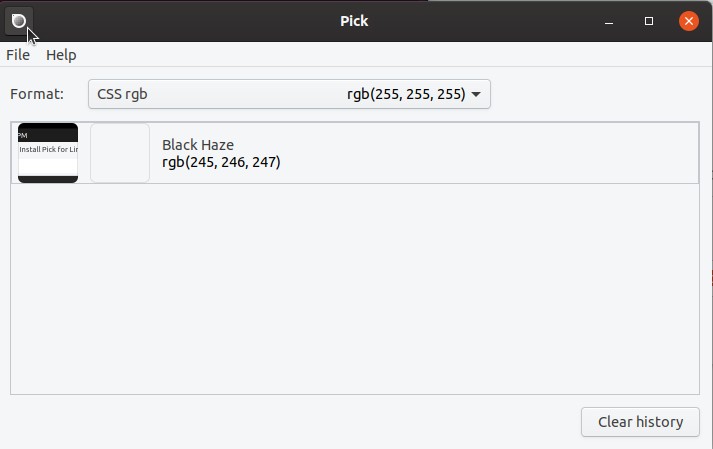
Task: Minimize the Pick window
Action: pyautogui.click(x=609, y=21)
